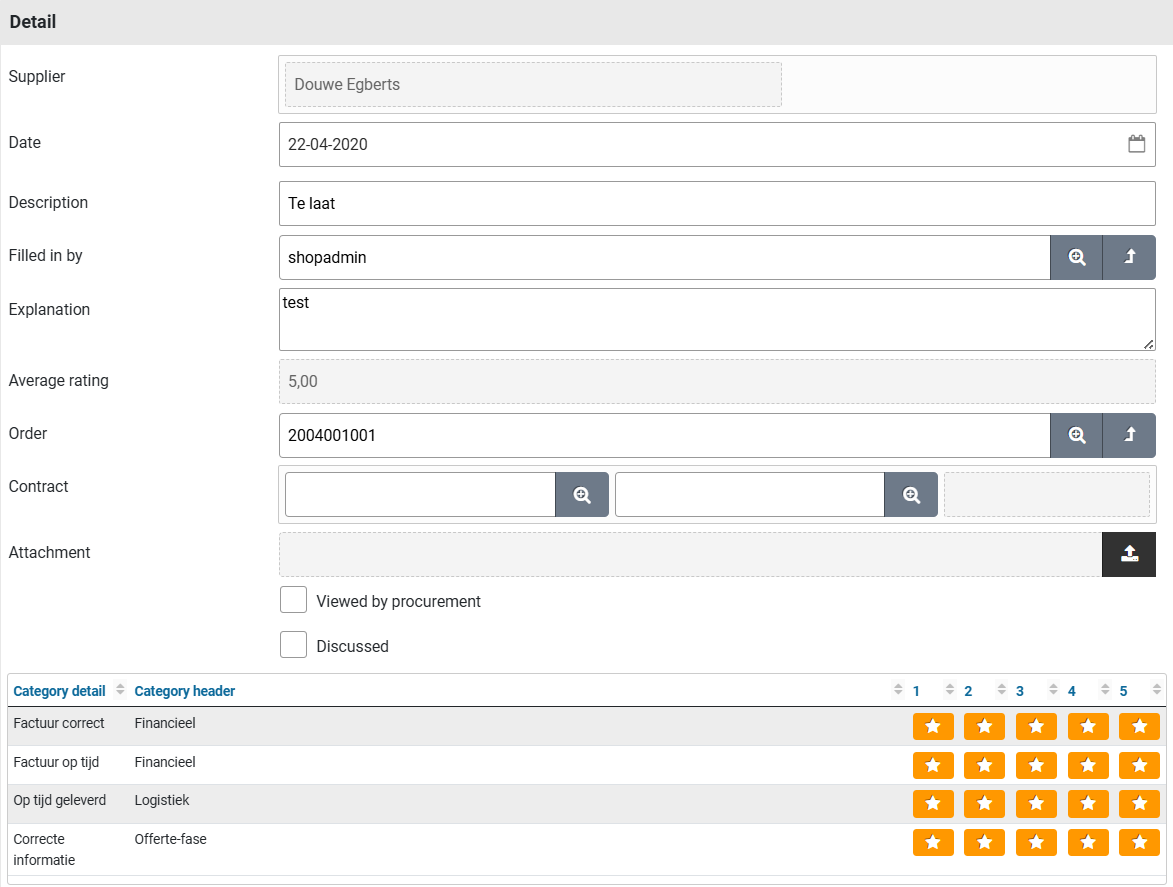
Task: Click into the Explanation text area
Action: click(716, 319)
